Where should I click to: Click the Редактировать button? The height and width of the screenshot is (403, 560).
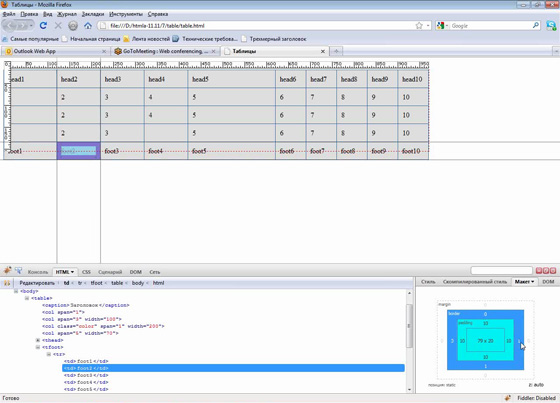coord(37,283)
